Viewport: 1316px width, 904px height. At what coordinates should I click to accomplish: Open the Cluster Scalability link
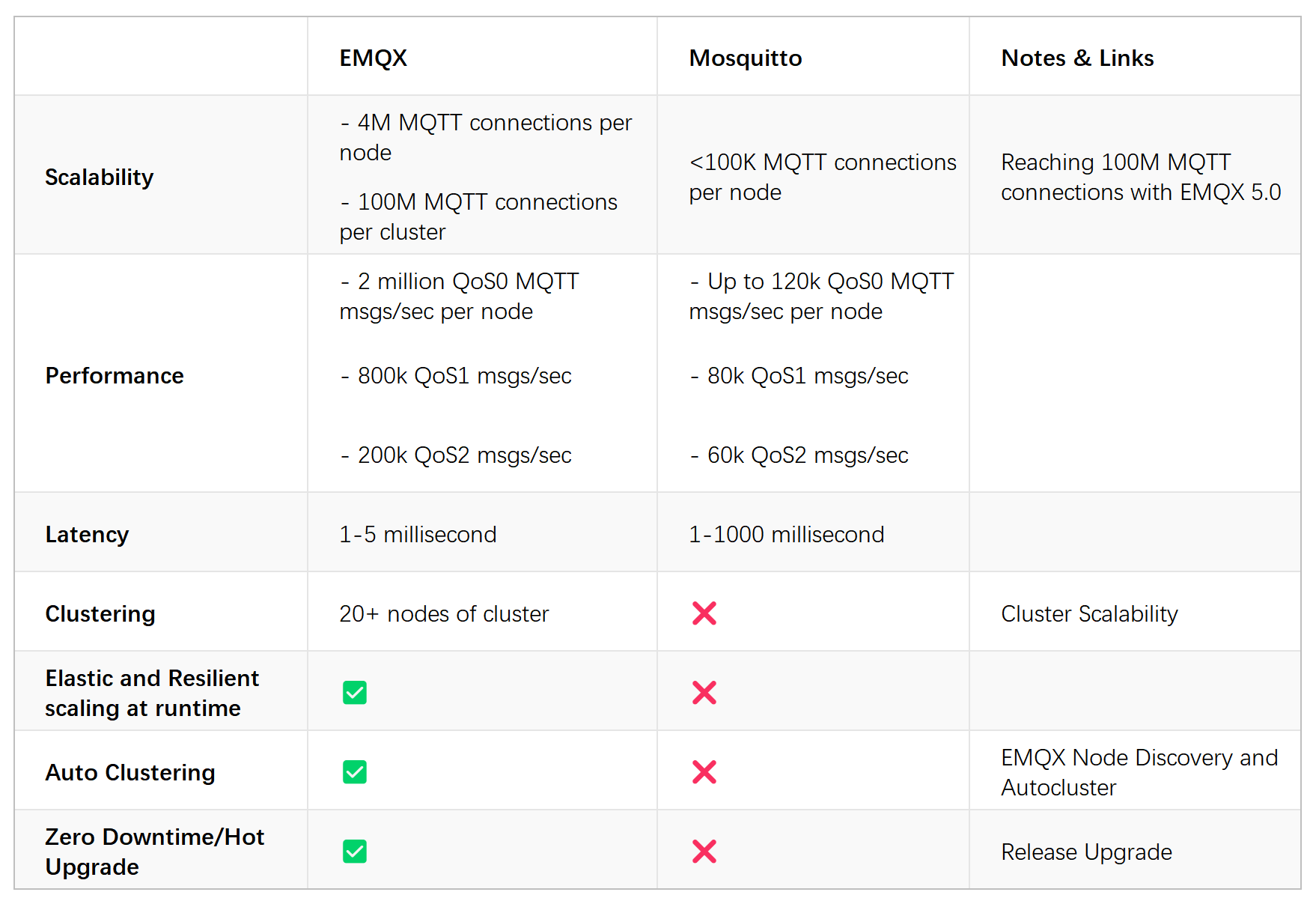[x=1089, y=614]
